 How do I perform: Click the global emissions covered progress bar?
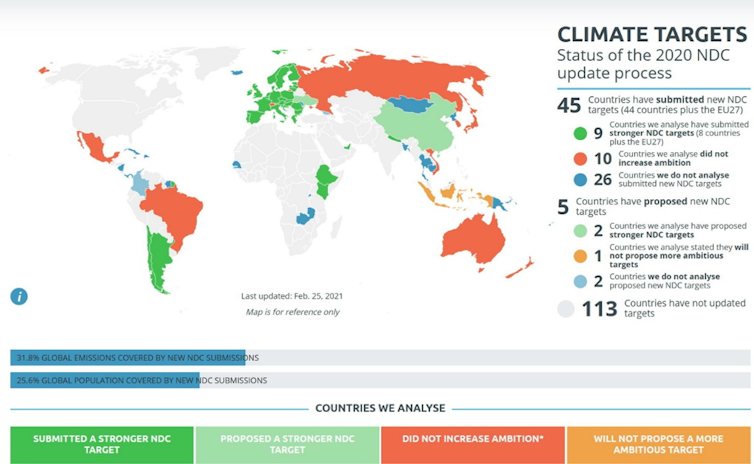(x=381, y=358)
